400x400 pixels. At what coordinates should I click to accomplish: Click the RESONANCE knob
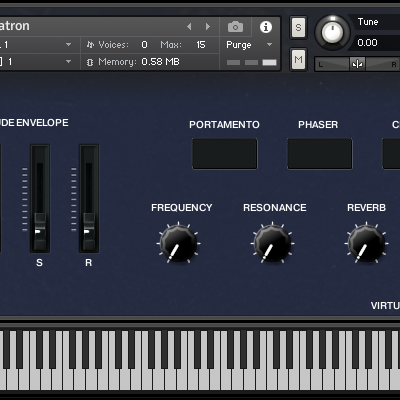point(272,243)
